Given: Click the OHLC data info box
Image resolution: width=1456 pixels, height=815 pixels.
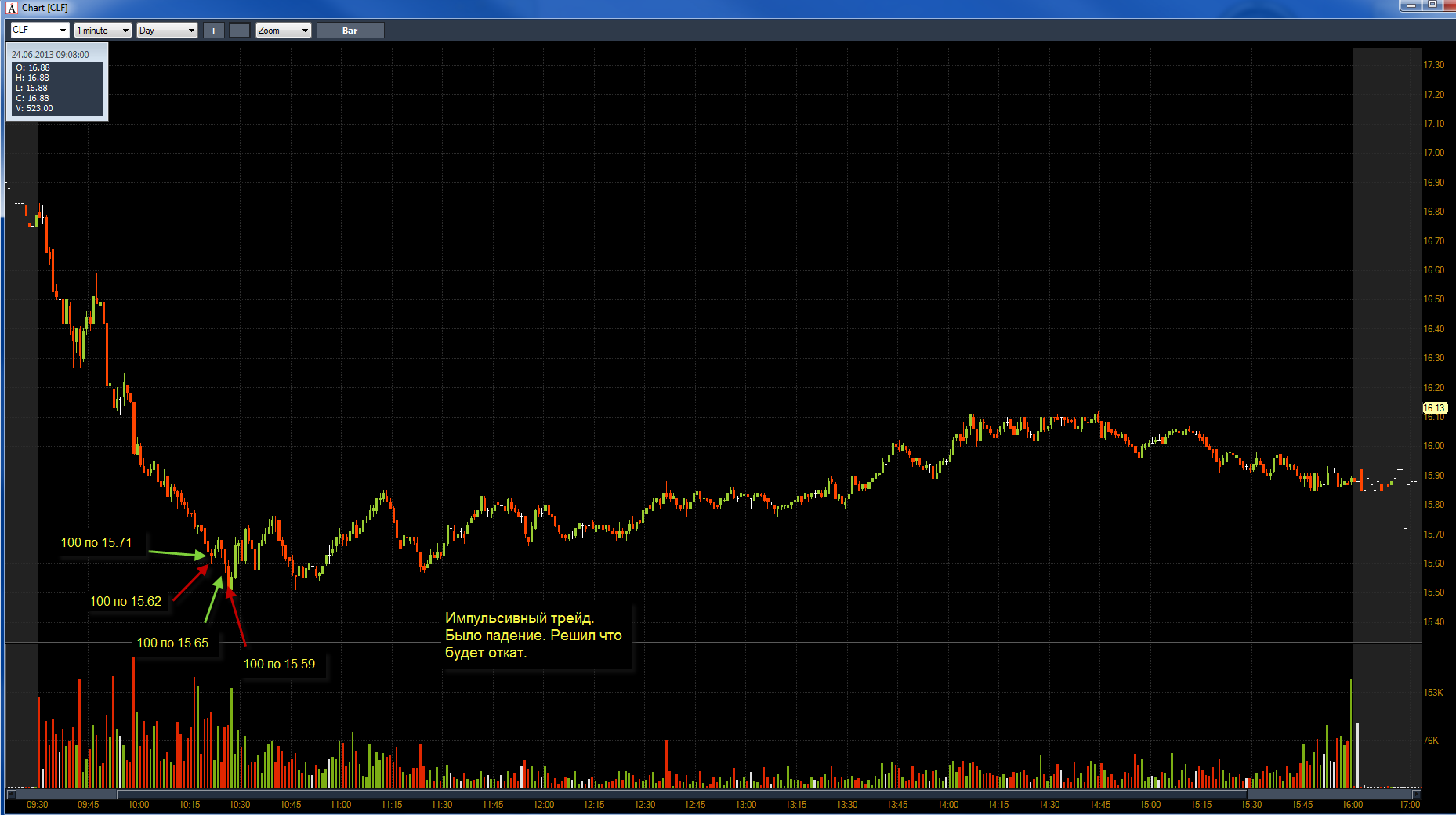Looking at the screenshot, I should click(x=57, y=81).
